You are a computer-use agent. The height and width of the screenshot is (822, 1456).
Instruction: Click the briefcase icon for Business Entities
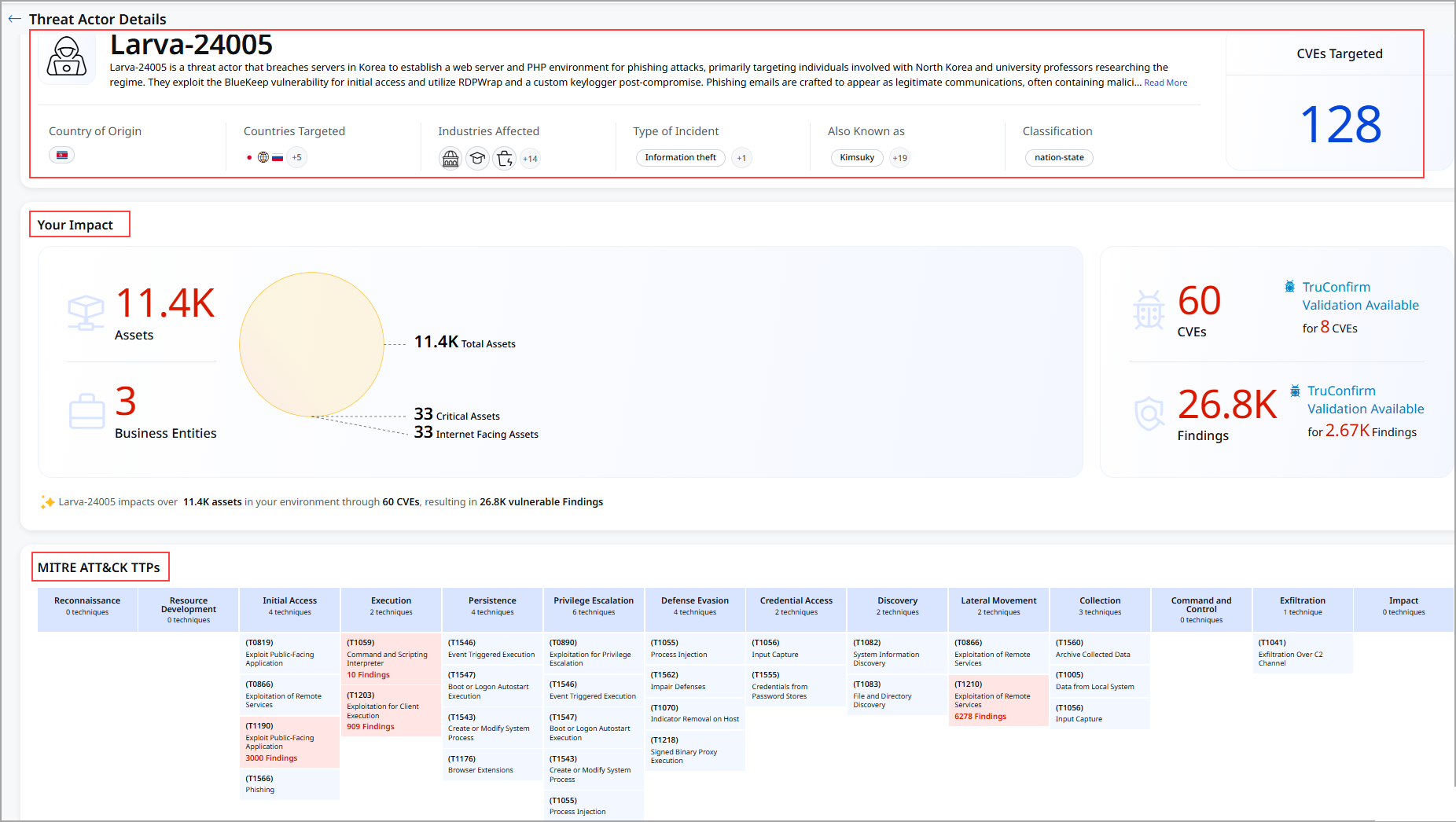86,409
